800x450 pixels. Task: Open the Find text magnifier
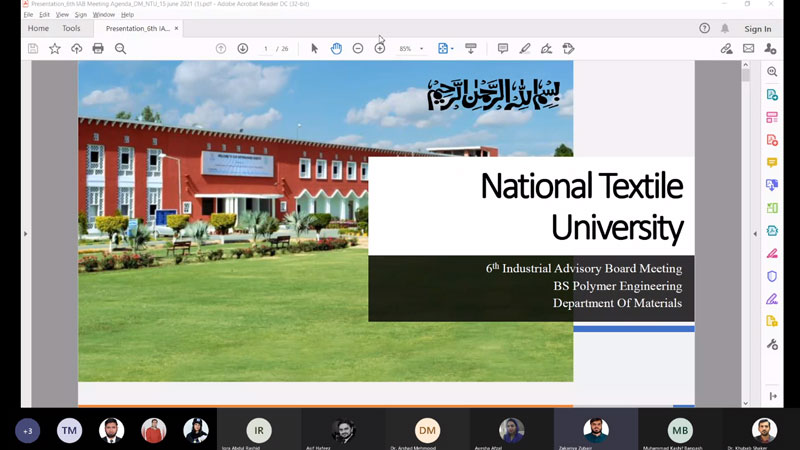(120, 48)
